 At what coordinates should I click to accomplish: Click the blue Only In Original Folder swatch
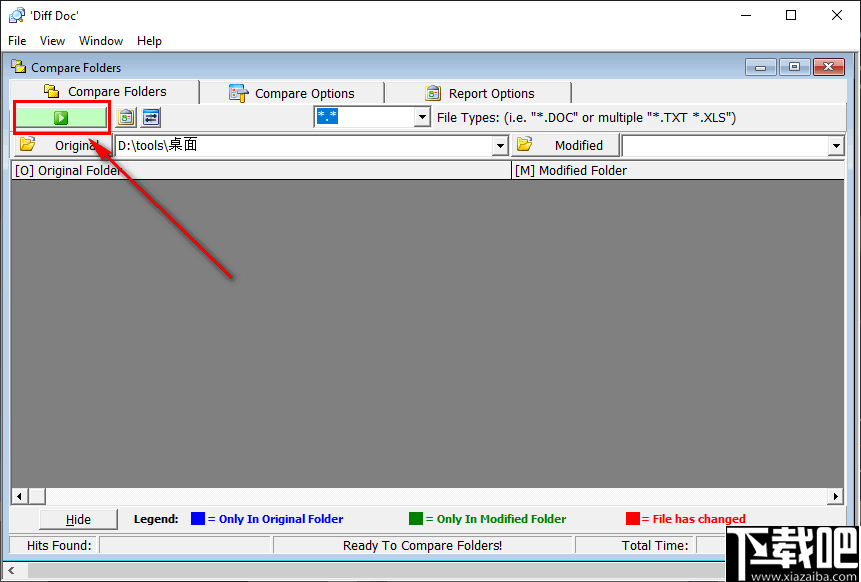[198, 519]
